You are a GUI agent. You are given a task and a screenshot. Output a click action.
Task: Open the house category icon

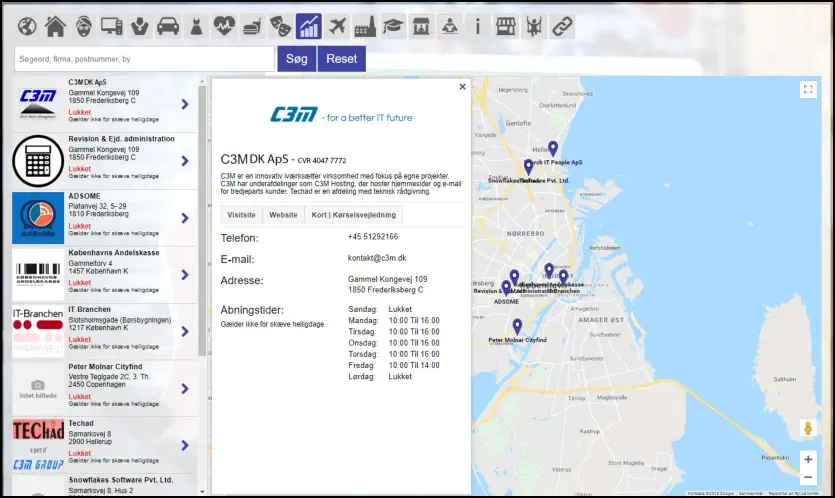55,26
